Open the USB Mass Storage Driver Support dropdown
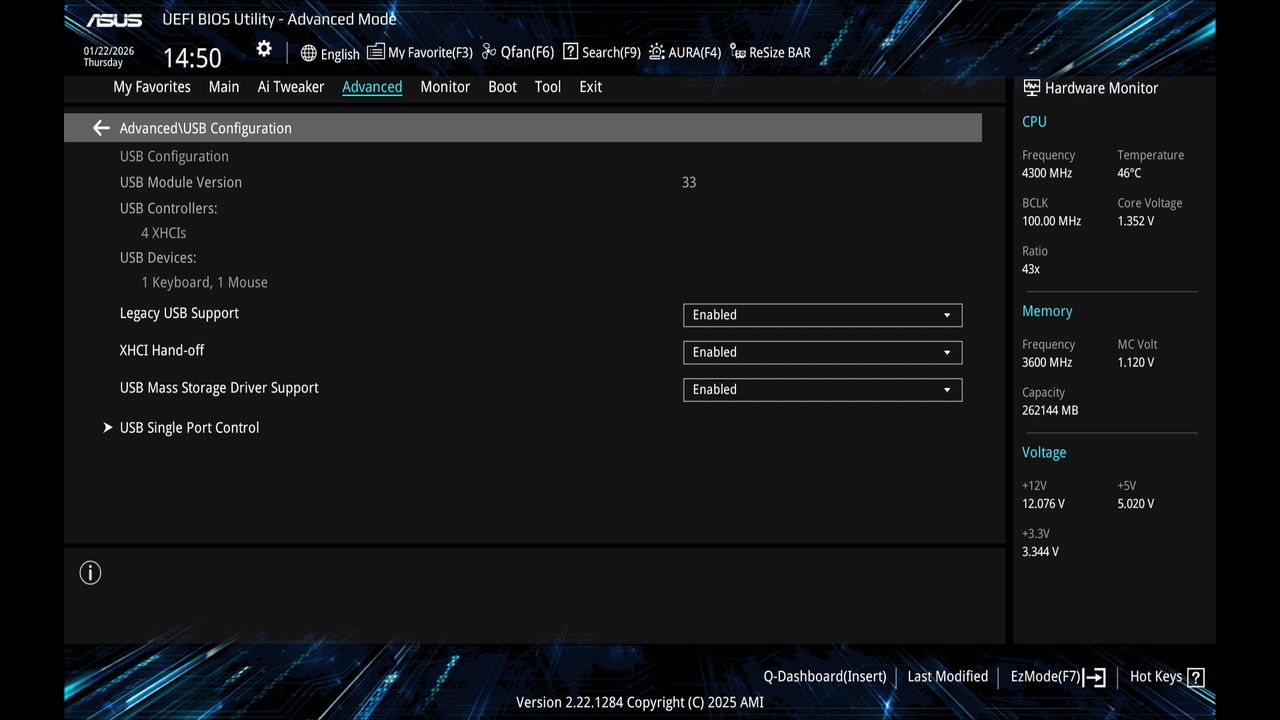 point(821,389)
